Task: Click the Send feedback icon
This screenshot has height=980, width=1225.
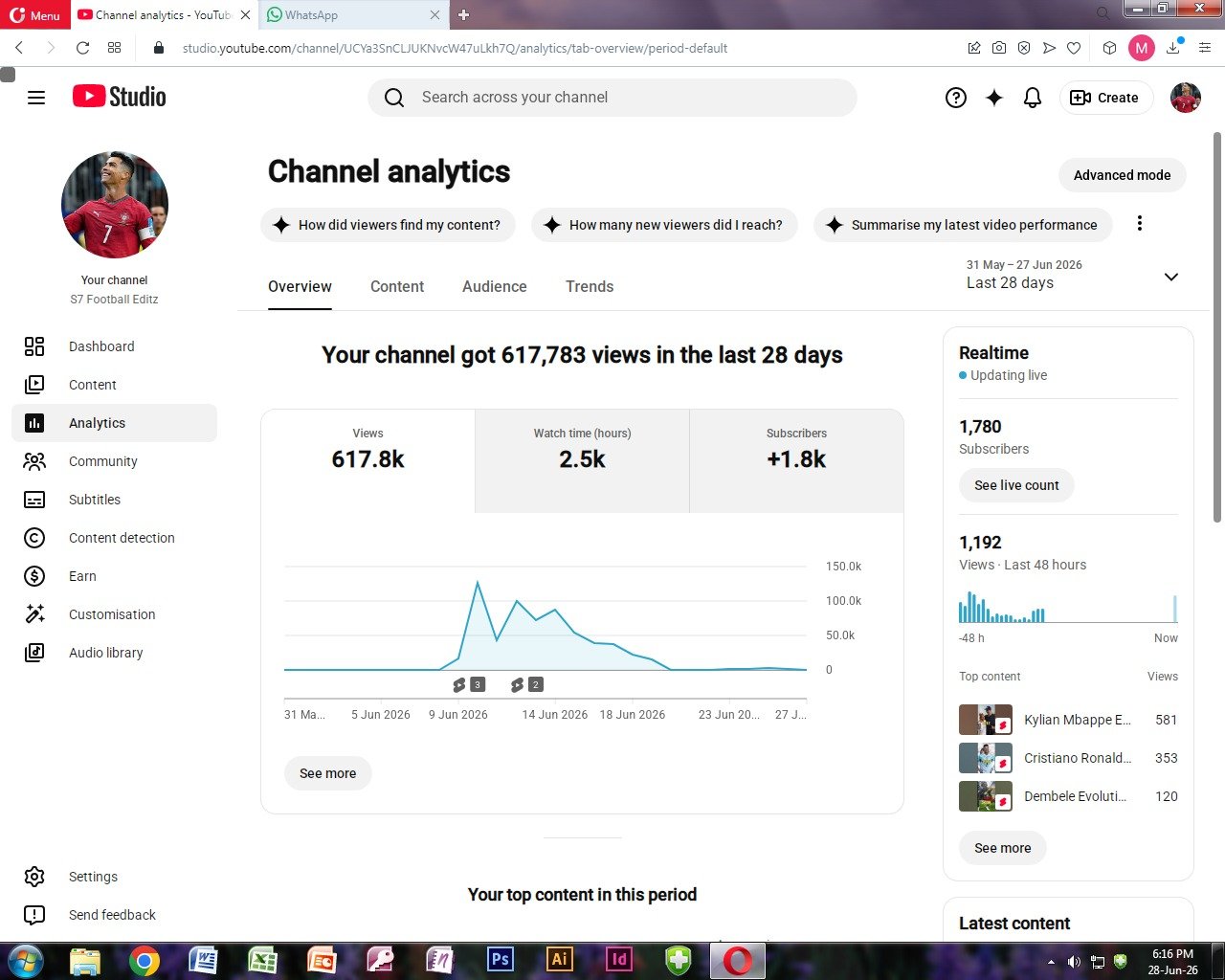Action: tap(34, 915)
